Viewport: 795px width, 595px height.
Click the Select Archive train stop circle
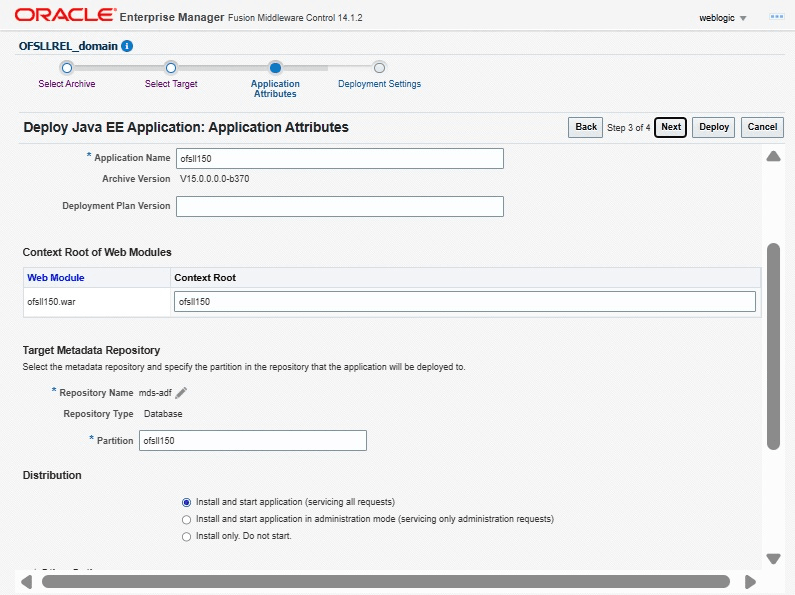(x=66, y=67)
